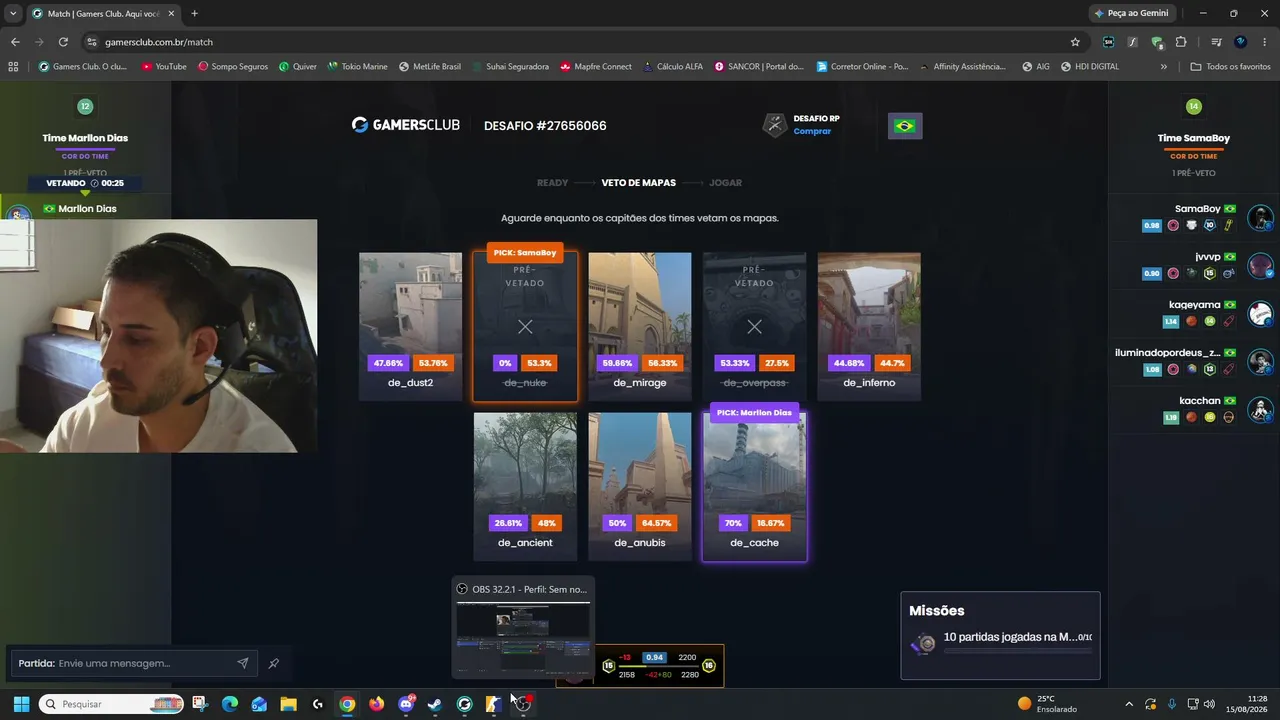This screenshot has width=1280, height=720.
Task: Open the Gamers Club bookmark
Action: (x=82, y=67)
